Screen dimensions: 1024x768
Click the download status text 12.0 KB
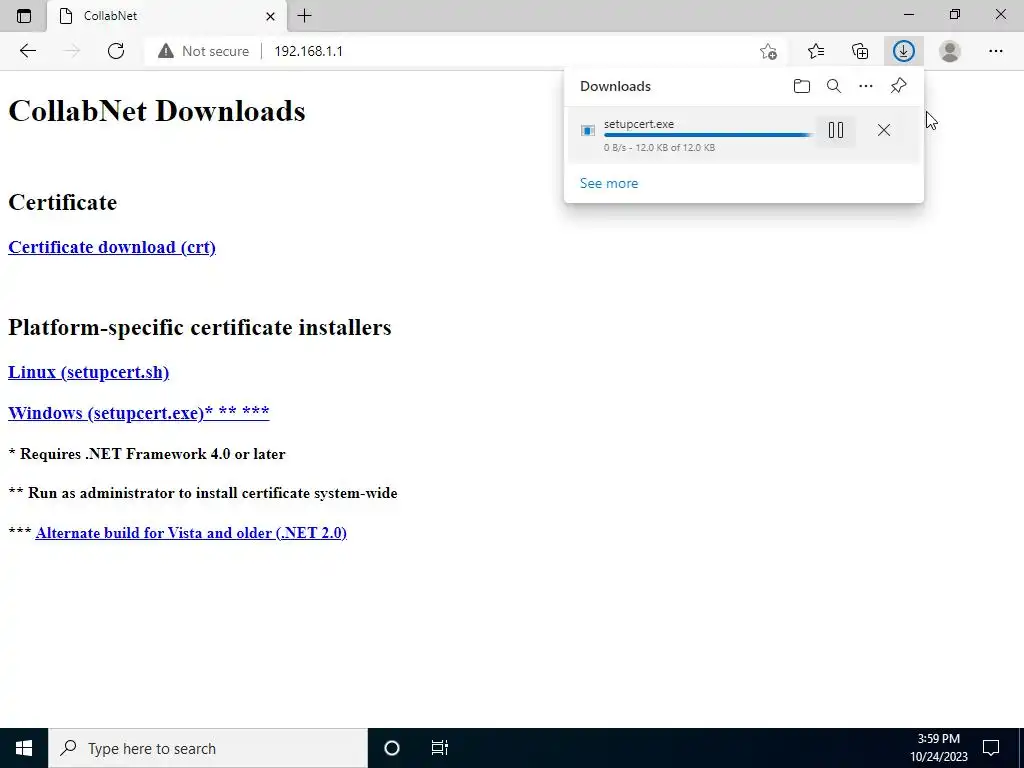point(659,148)
